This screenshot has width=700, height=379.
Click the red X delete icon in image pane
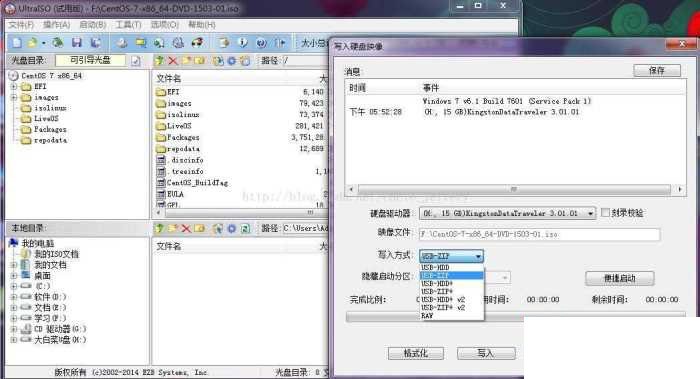click(173, 61)
